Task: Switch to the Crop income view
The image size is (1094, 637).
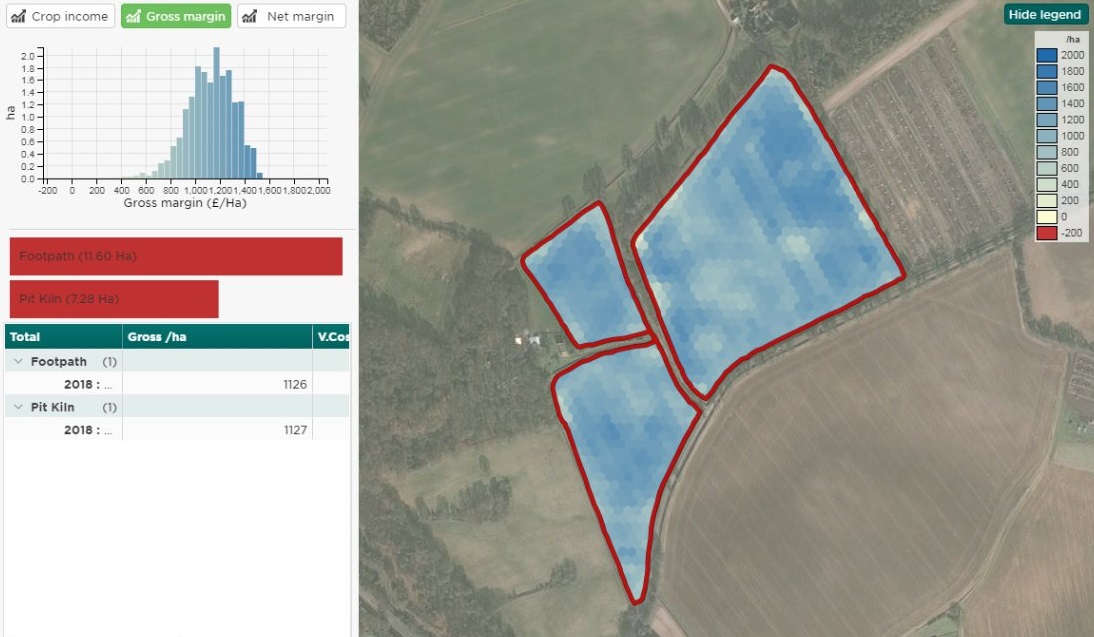Action: click(60, 16)
